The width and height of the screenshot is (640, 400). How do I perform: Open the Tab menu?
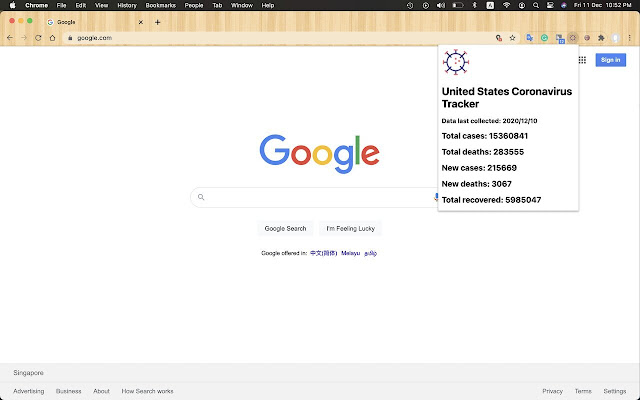(x=217, y=5)
